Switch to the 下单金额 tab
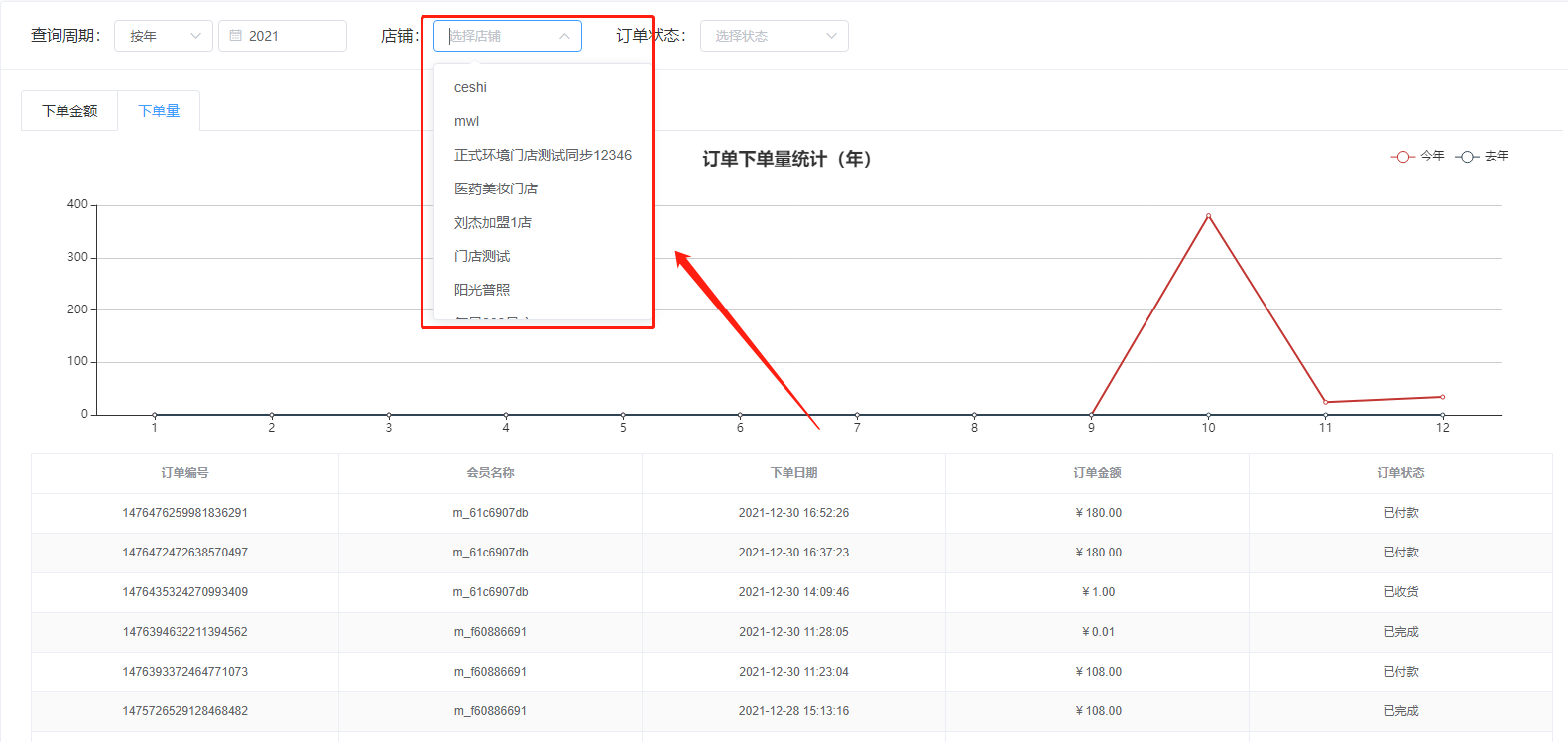The image size is (1568, 742). pyautogui.click(x=69, y=111)
